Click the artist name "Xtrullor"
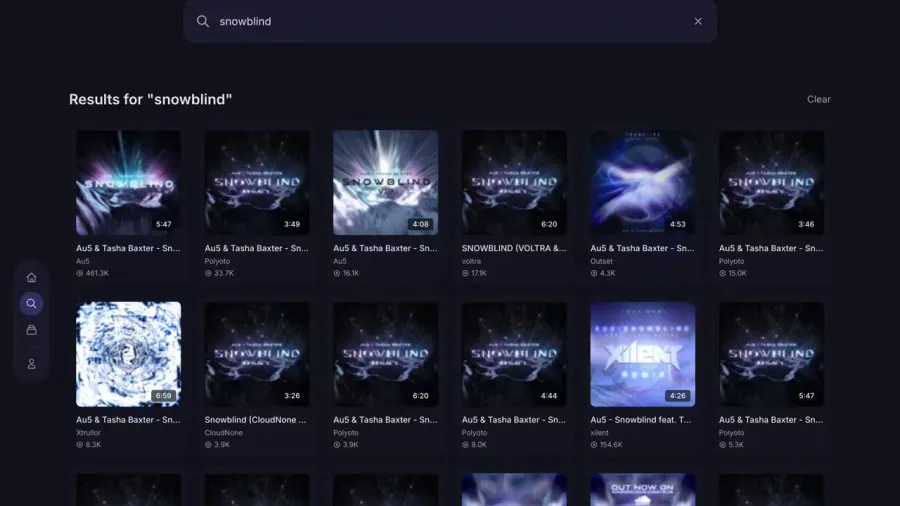Image resolution: width=900 pixels, height=506 pixels. 88,433
